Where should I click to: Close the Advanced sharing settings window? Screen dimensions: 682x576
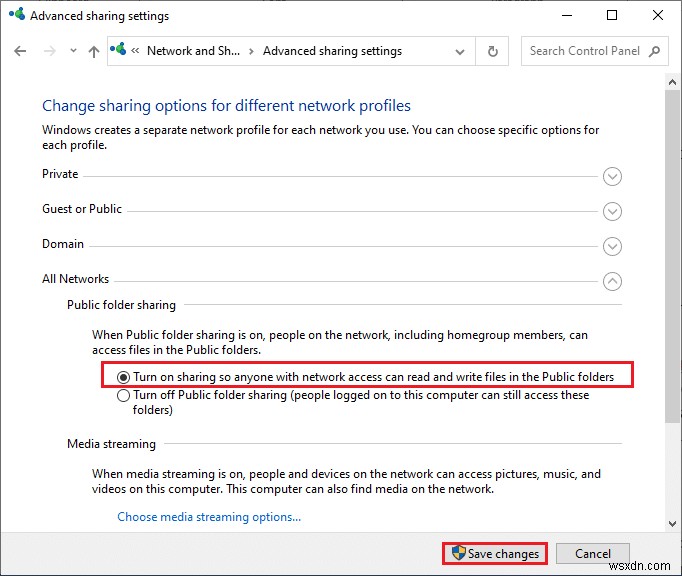click(x=658, y=16)
